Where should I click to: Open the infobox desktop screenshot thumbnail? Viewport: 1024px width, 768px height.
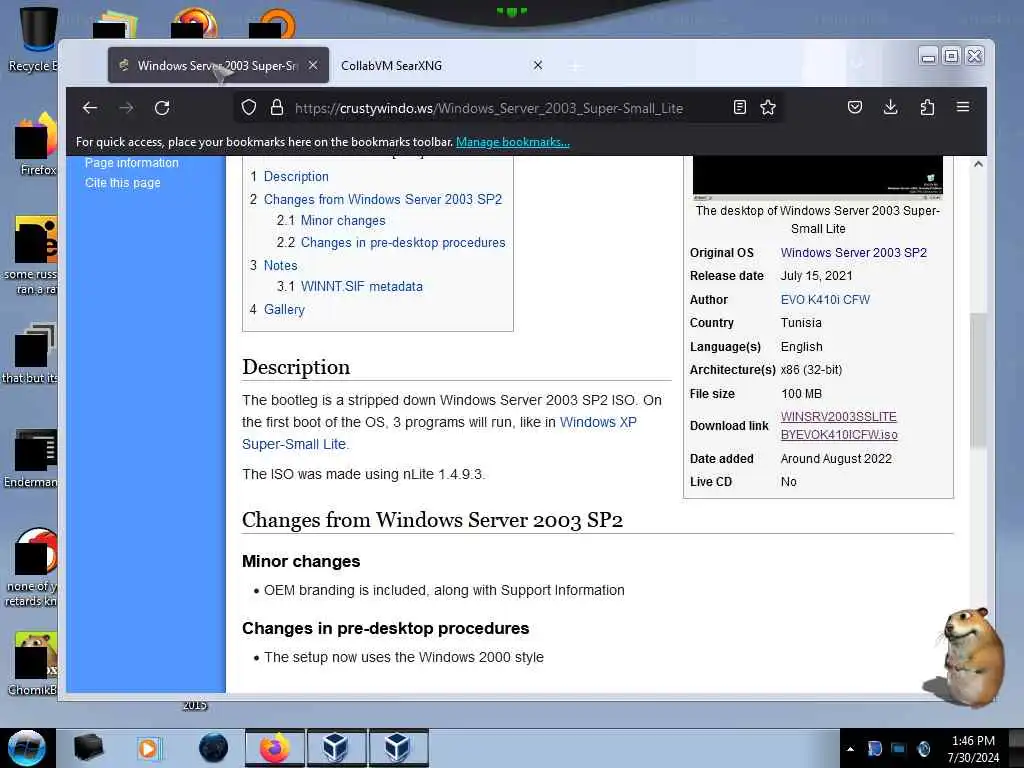[818, 178]
